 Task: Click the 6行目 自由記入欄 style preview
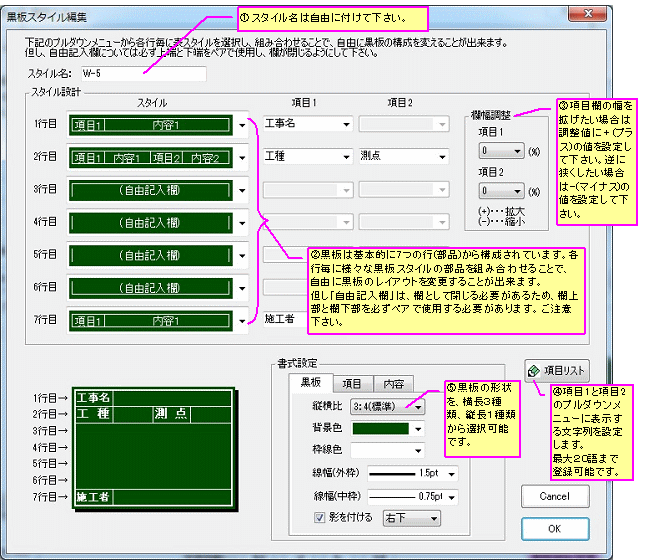tap(150, 288)
